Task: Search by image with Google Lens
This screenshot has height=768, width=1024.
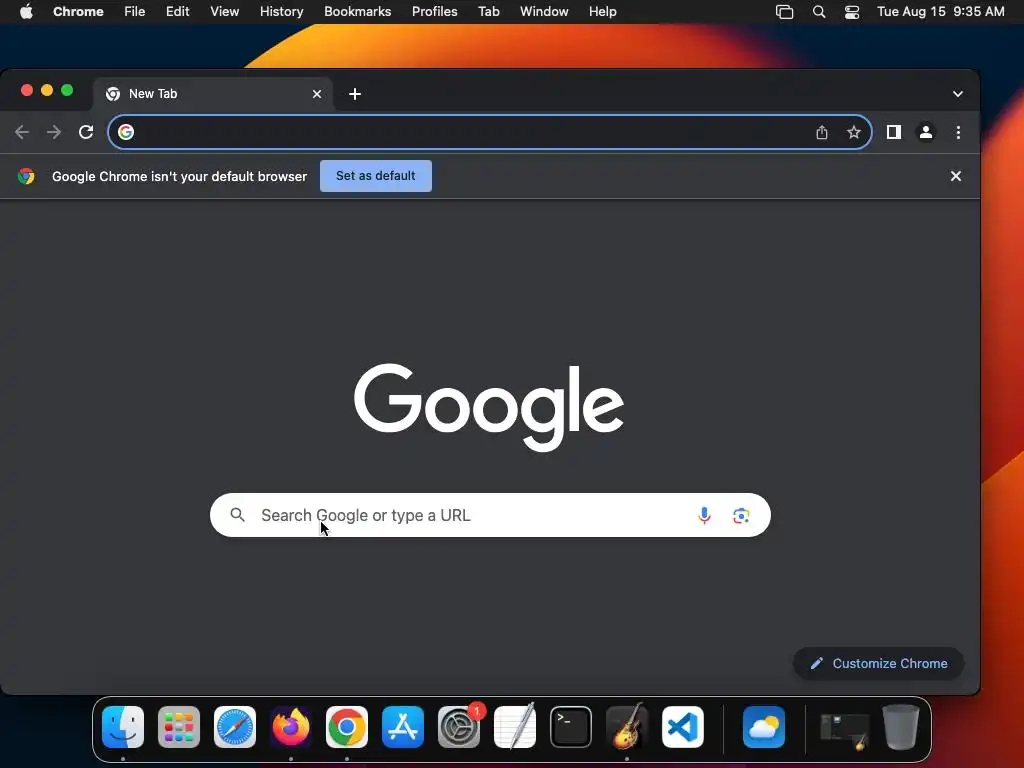Action: [x=741, y=515]
